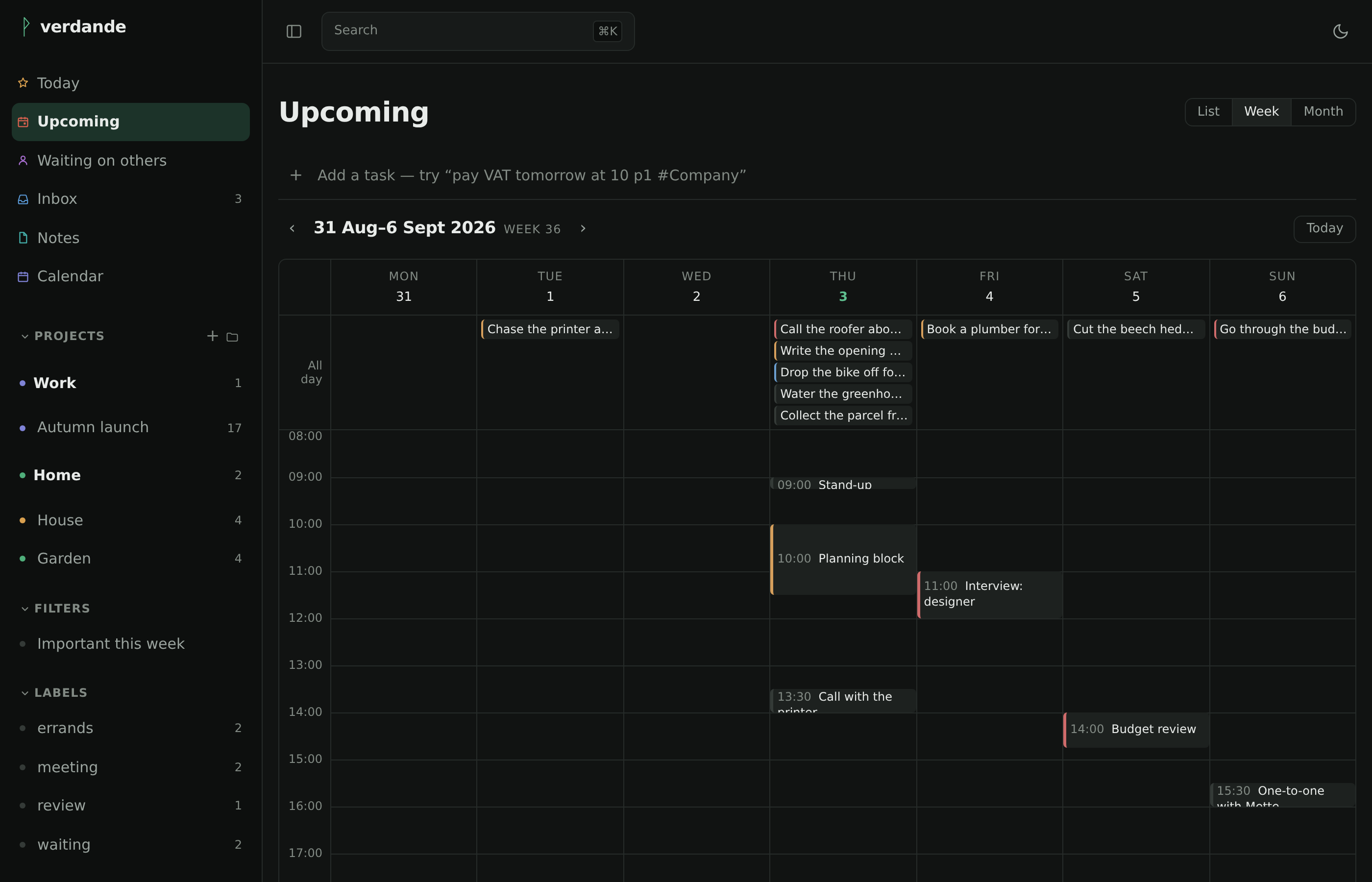
Task: Open the Cut the beech hedge task
Action: coord(1136,329)
